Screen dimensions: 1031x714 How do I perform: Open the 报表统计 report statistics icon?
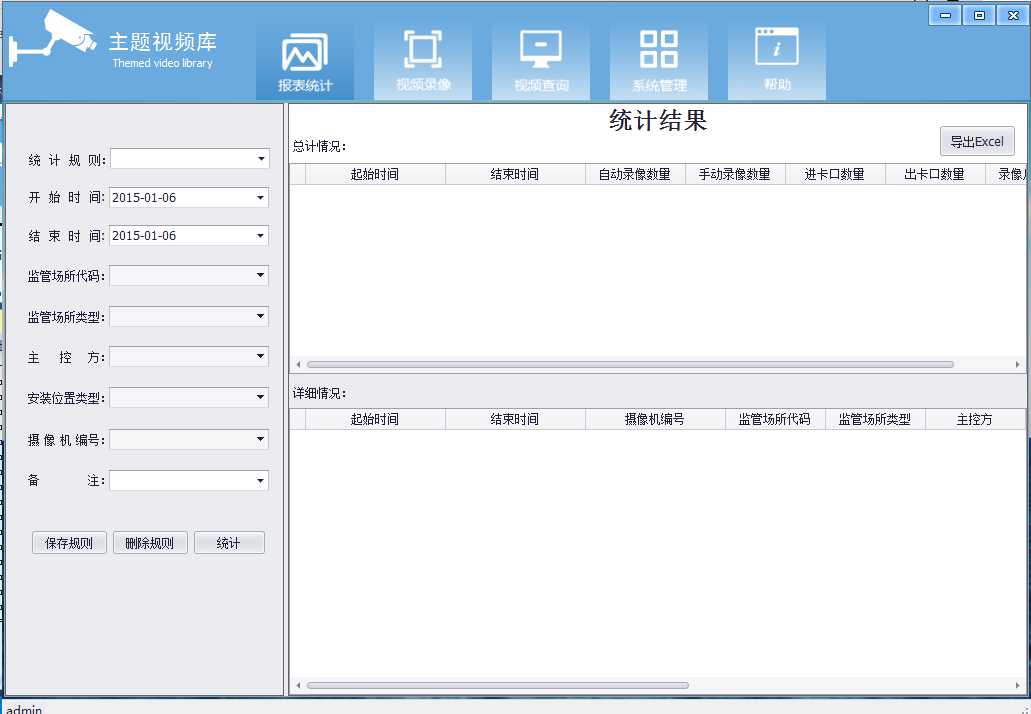(304, 62)
